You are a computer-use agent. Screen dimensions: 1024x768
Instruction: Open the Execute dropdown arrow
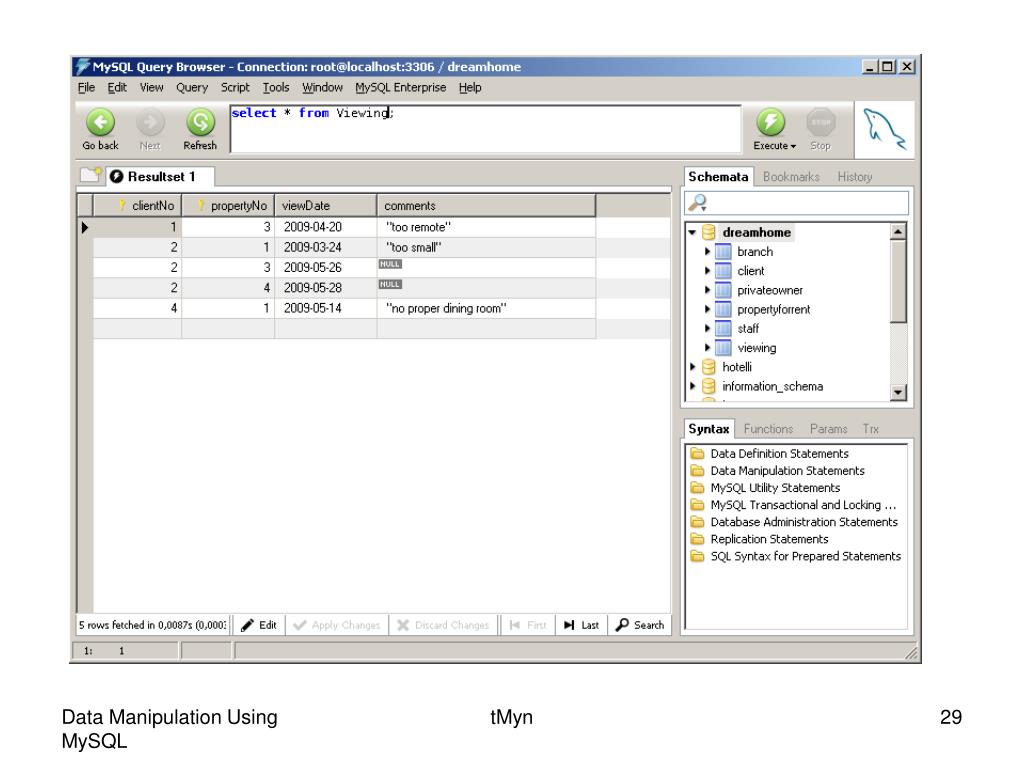tap(793, 146)
